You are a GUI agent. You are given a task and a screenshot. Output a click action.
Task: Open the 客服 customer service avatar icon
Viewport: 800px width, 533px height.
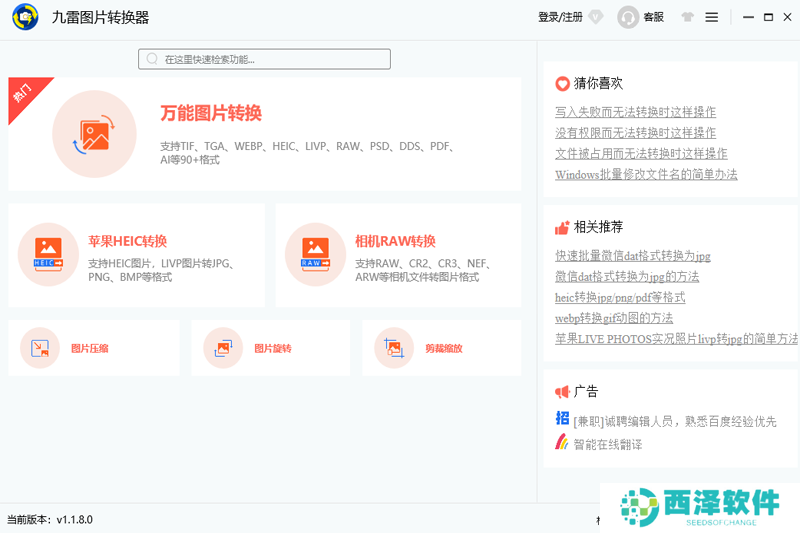coord(628,17)
